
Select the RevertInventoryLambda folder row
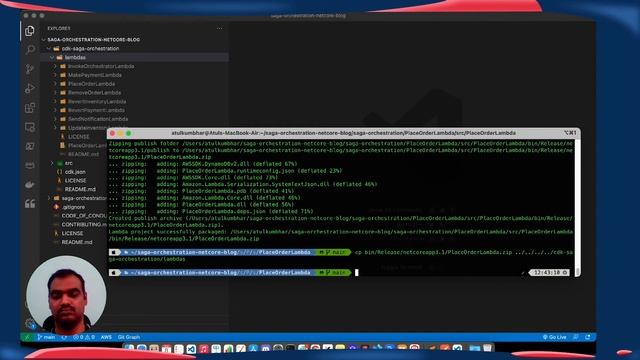point(135,102)
